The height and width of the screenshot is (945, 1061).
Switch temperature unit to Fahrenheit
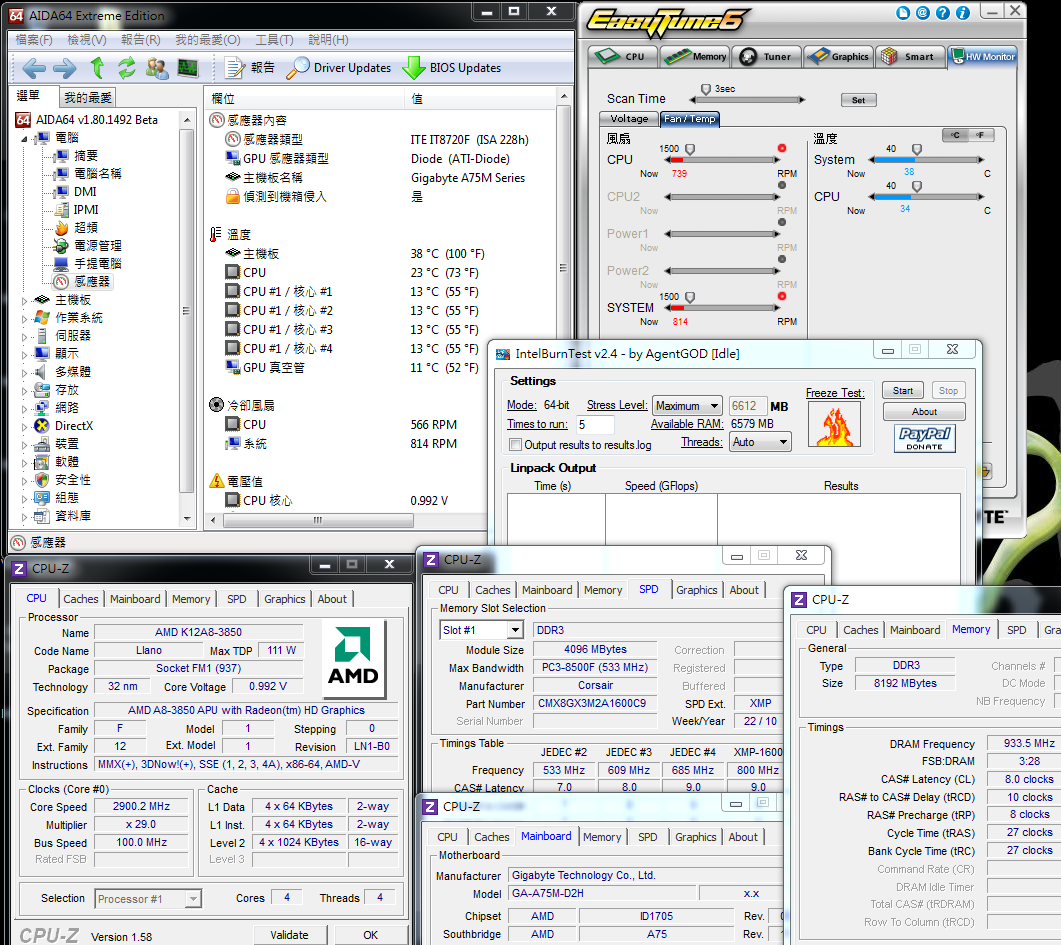978,135
